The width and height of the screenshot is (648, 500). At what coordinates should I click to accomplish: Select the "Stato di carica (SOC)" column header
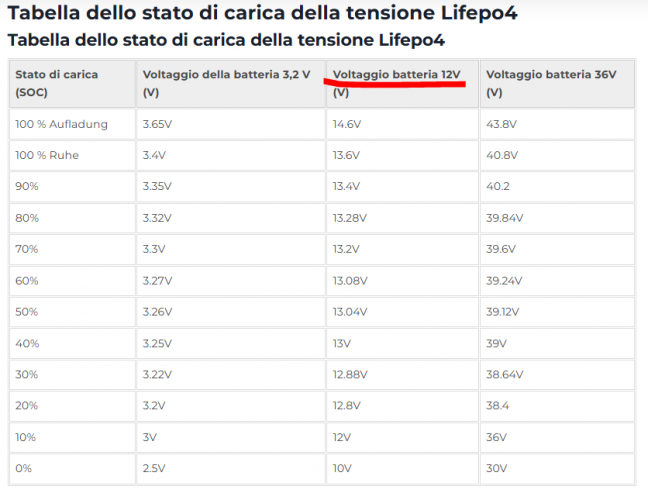coord(54,83)
